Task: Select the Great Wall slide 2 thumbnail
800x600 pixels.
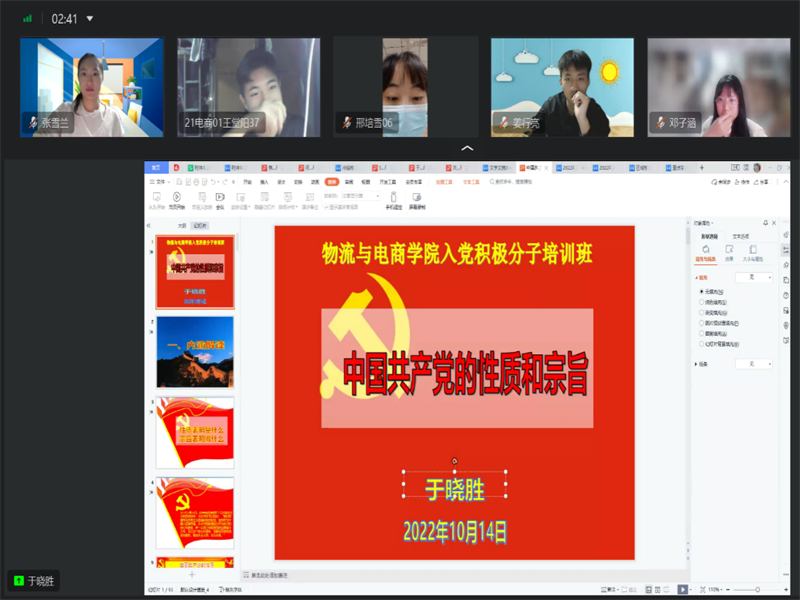Action: pos(195,352)
